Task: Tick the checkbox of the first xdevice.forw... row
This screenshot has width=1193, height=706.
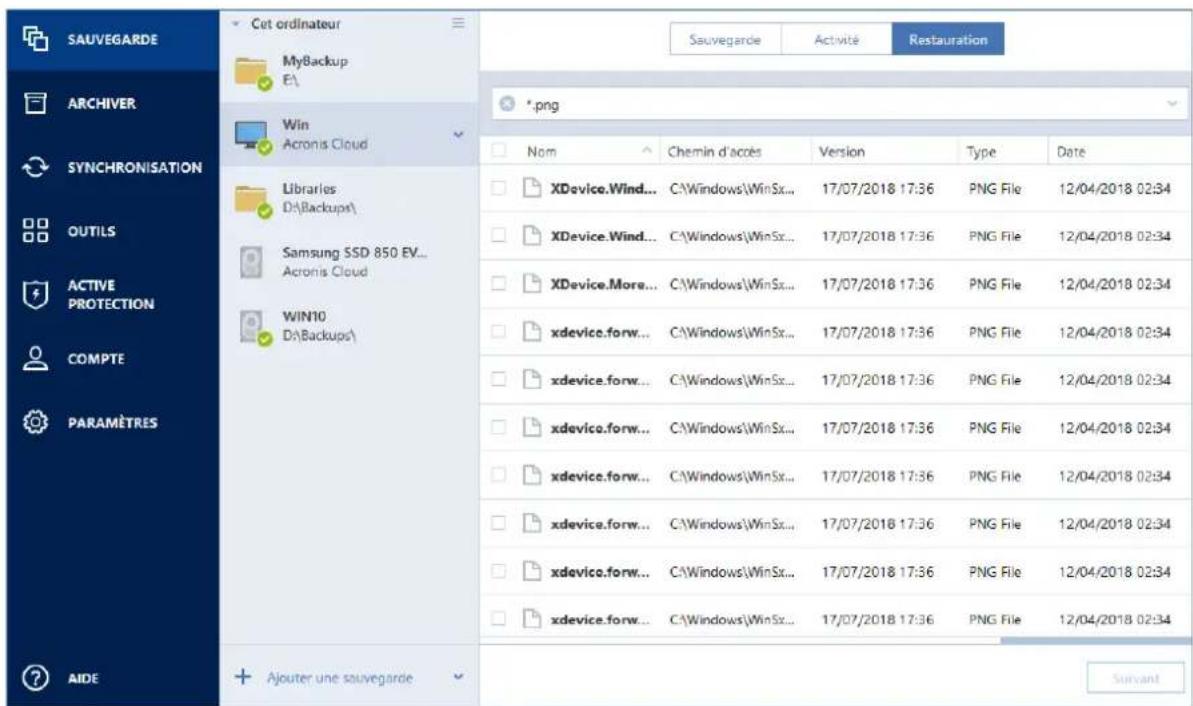Action: click(498, 331)
